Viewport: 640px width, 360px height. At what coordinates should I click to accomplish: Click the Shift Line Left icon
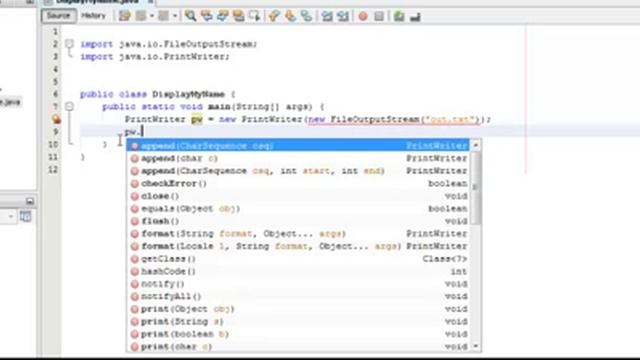point(327,16)
